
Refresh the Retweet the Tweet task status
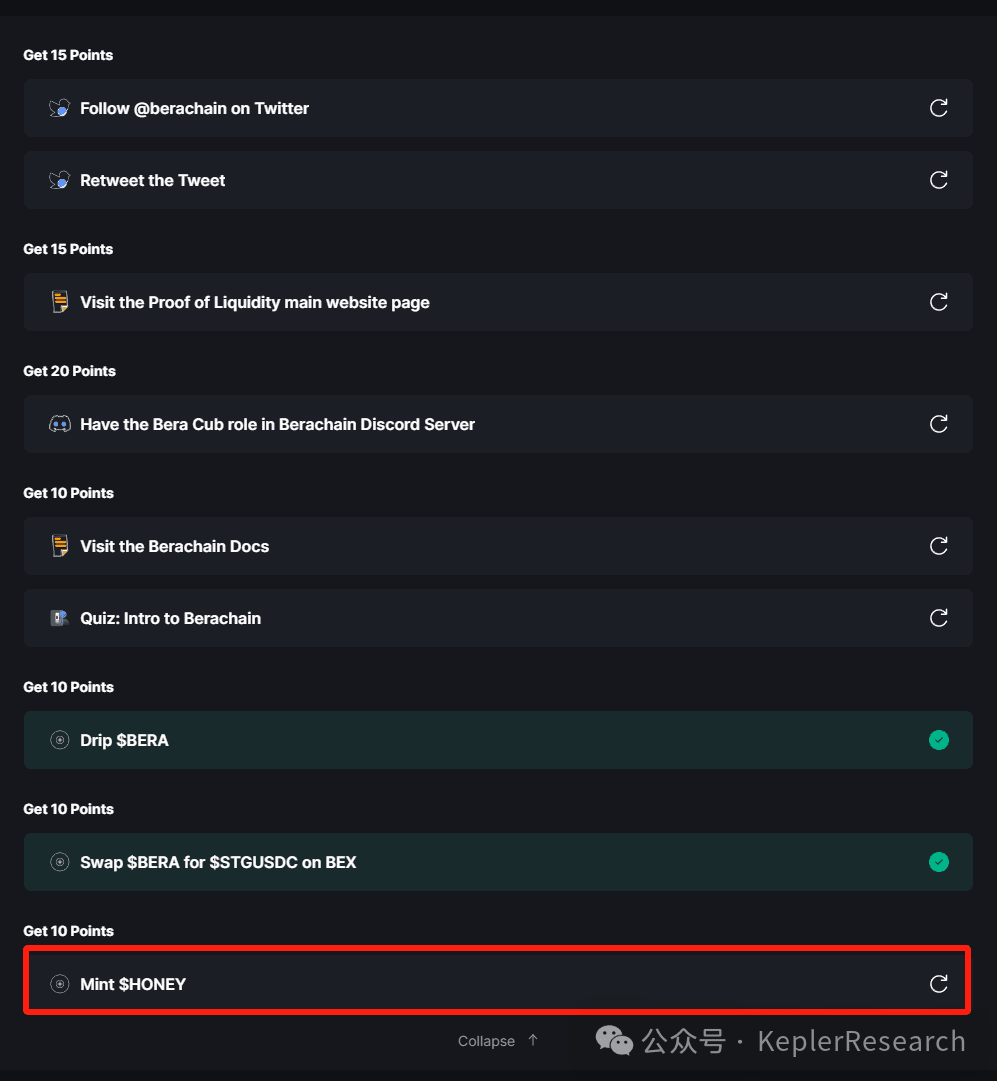[938, 180]
